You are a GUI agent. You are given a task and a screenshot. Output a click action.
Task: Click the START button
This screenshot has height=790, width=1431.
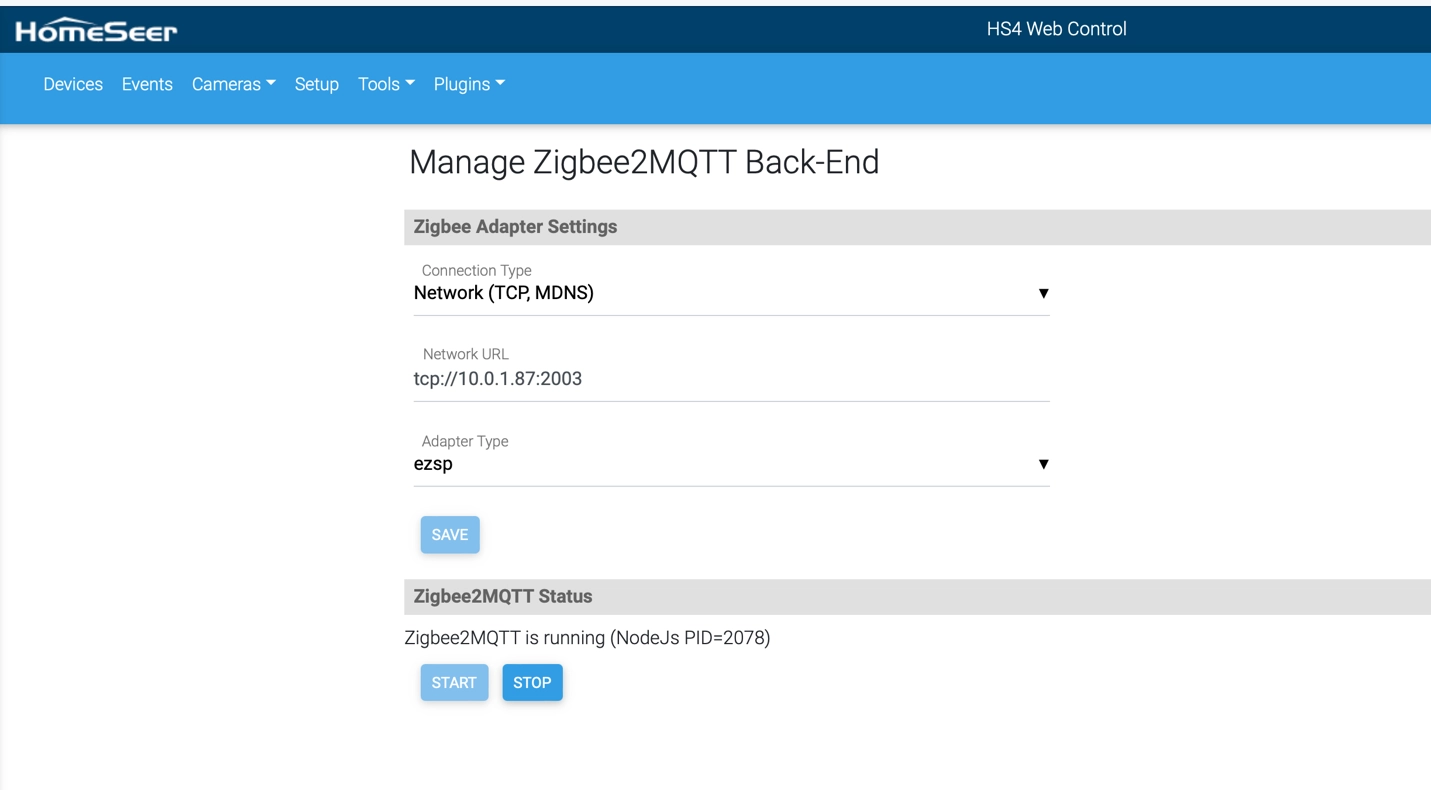coord(454,683)
